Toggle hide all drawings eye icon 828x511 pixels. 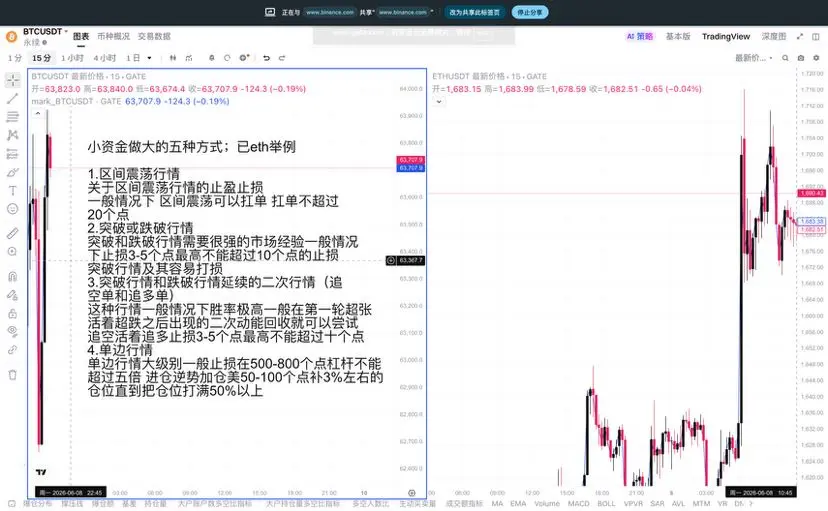tap(13, 332)
